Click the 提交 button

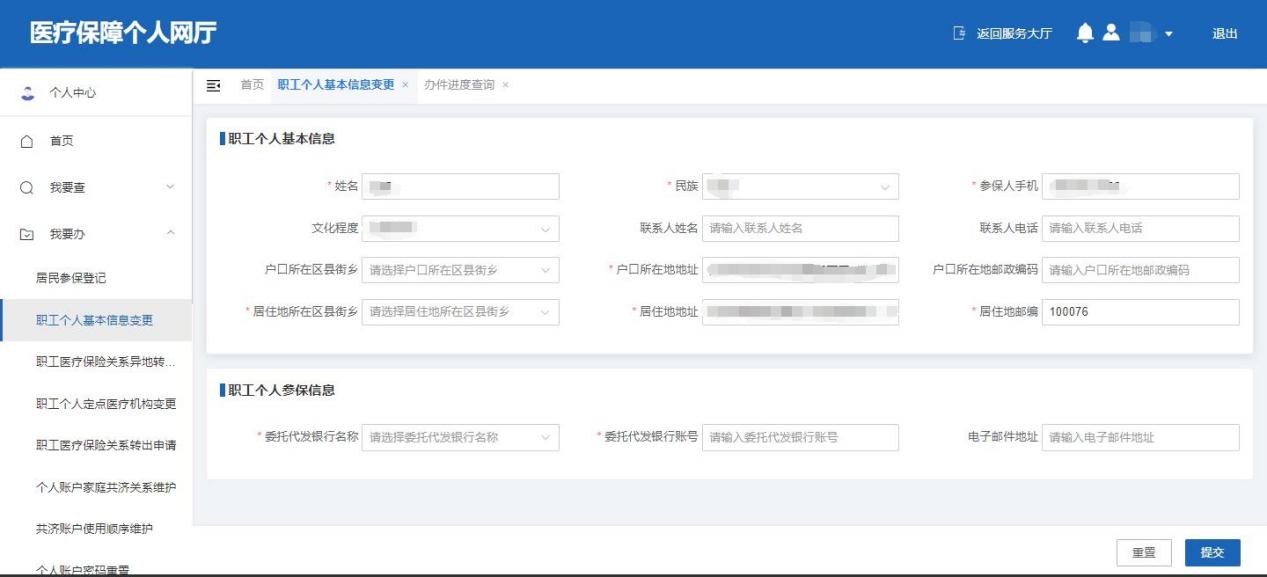(x=1212, y=552)
